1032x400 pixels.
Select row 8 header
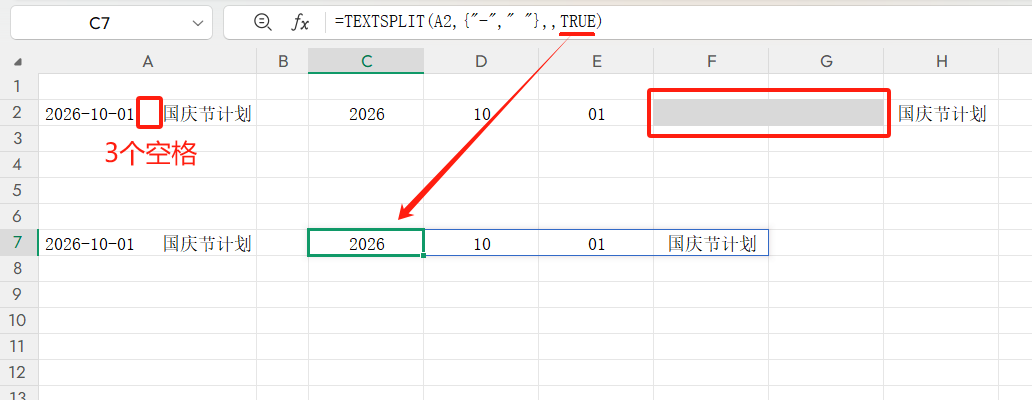[x=18, y=268]
